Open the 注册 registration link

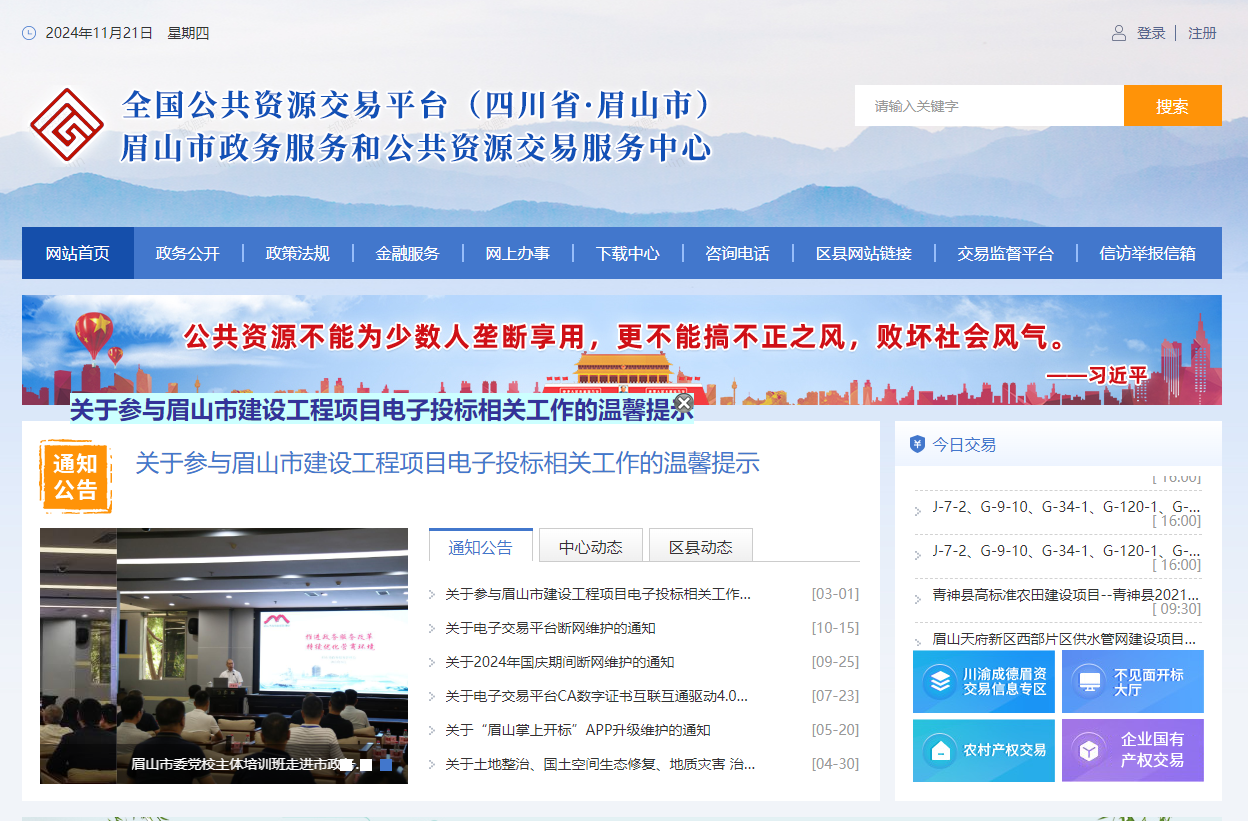[1201, 32]
